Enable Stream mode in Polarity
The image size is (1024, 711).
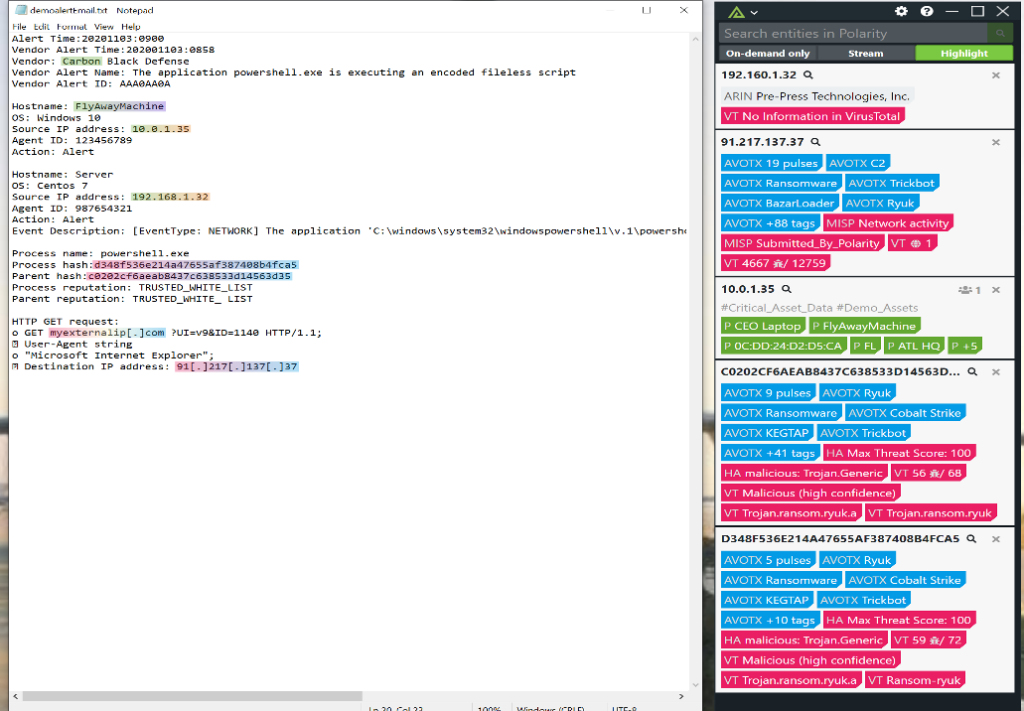[865, 53]
